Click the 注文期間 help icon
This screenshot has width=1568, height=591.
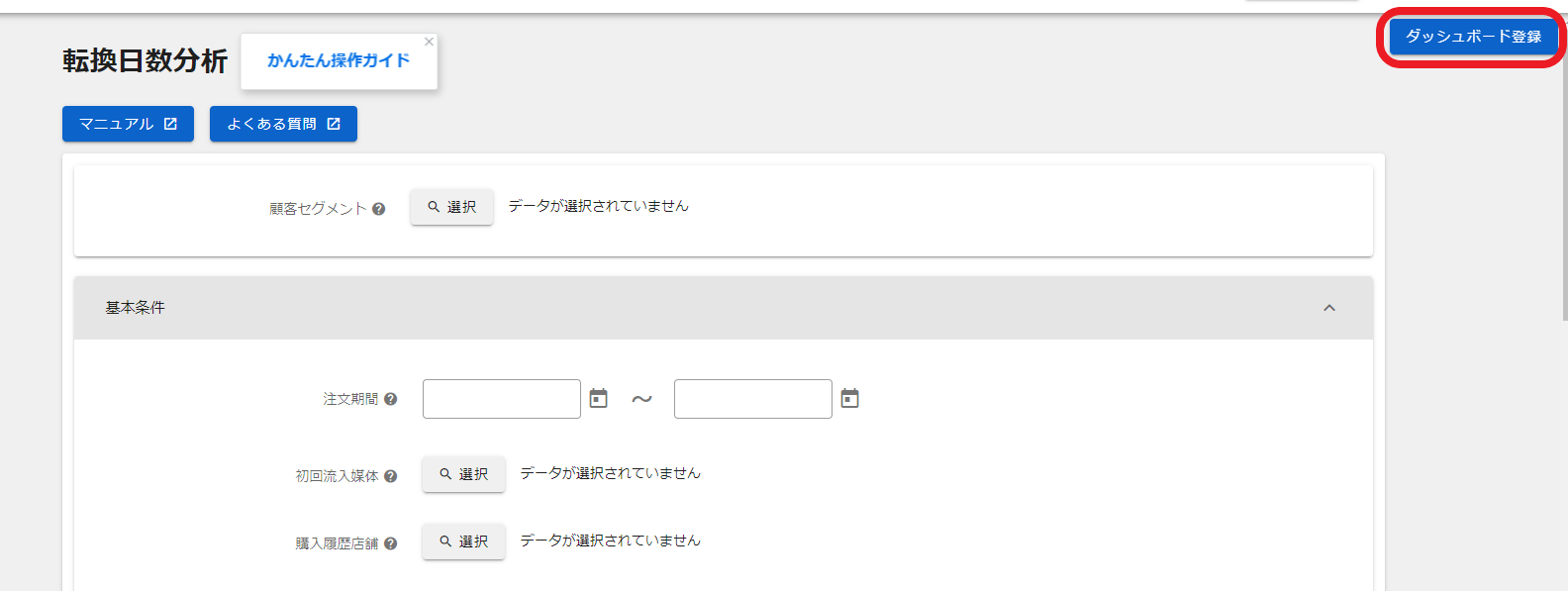pos(391,399)
